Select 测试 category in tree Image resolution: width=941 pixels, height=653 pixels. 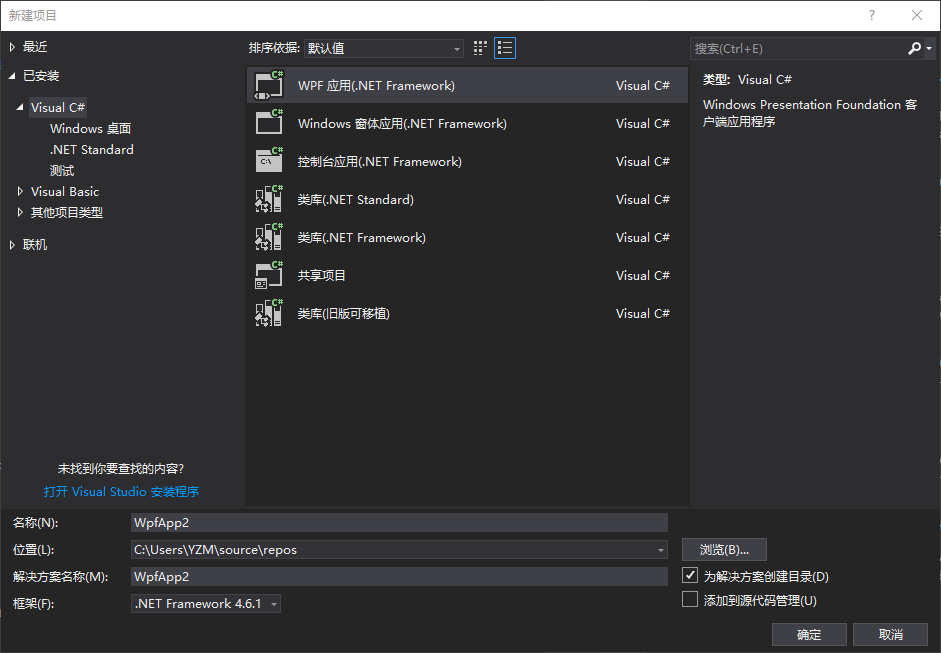point(62,170)
